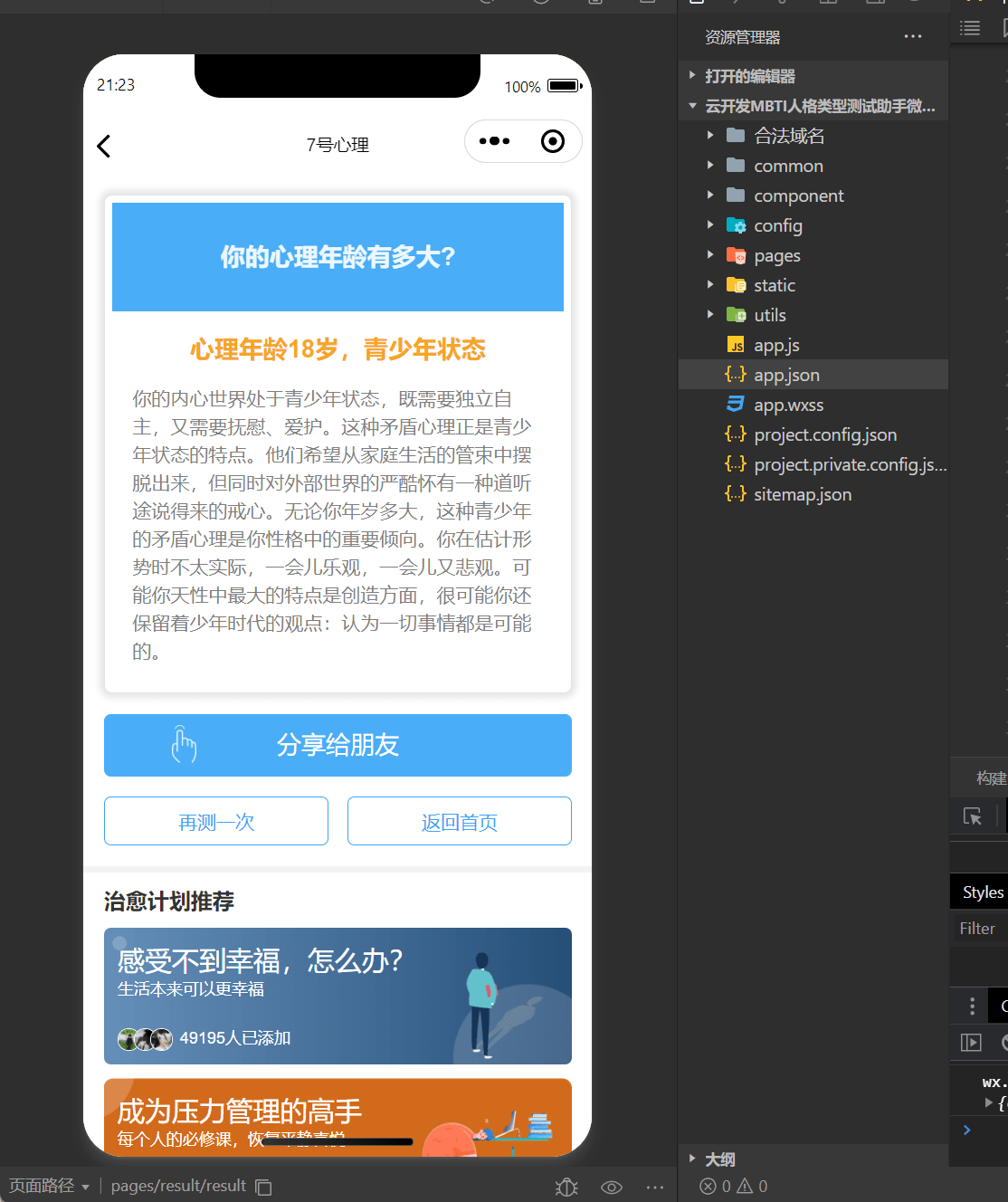Viewport: 1008px width, 1202px height.
Task: Click the pages/result/result path link
Action: point(178,1186)
